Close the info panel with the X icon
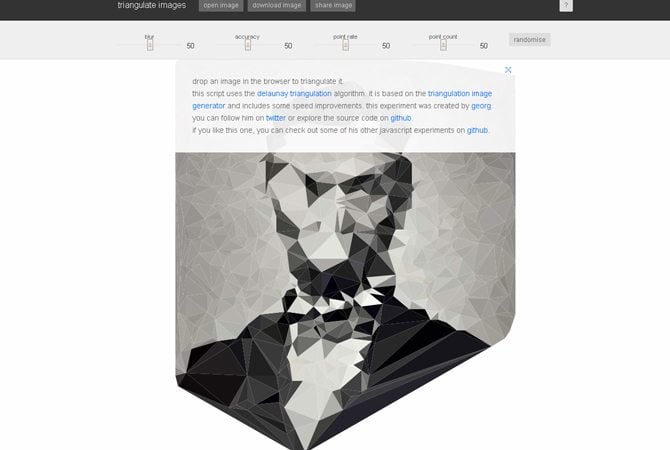The image size is (670, 450). (508, 70)
